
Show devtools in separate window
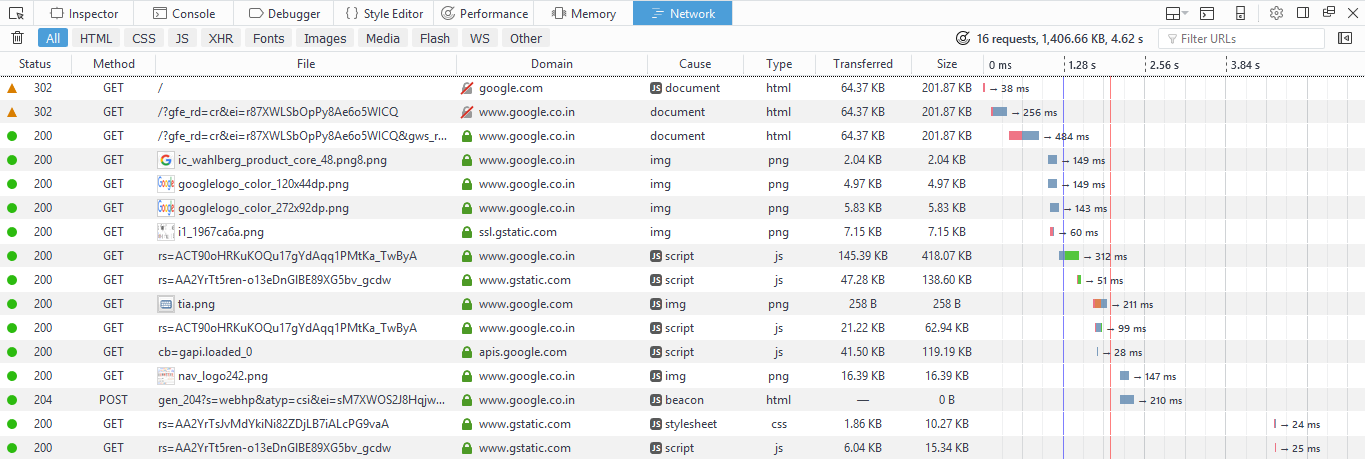1330,13
